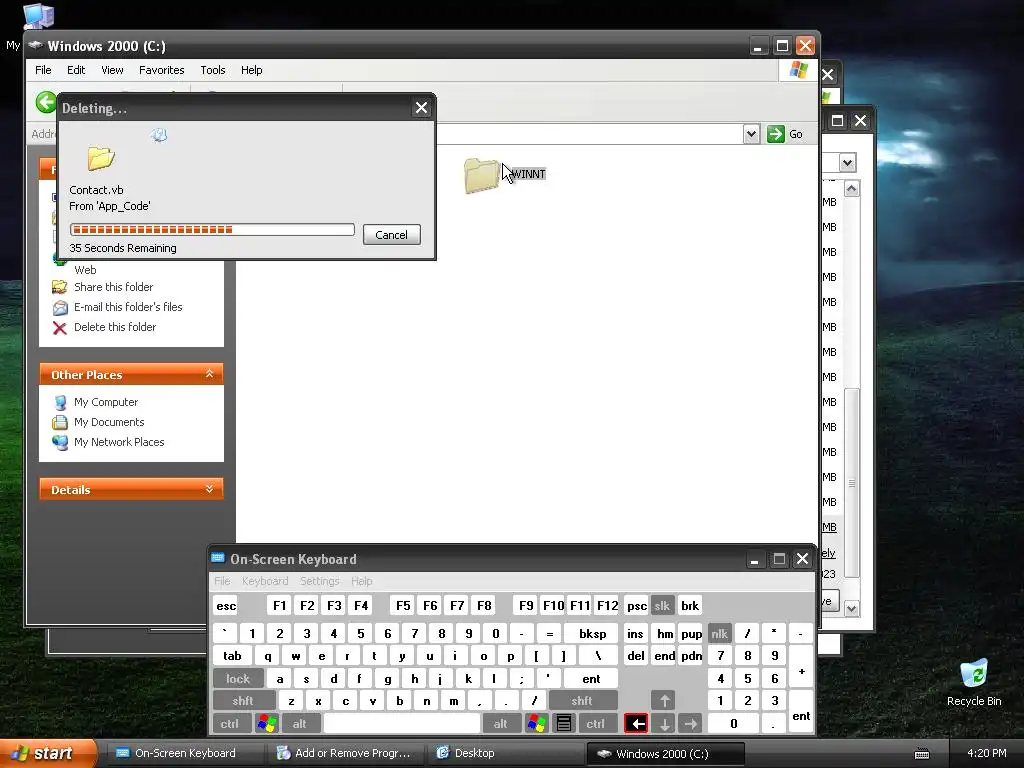Image resolution: width=1024 pixels, height=768 pixels.
Task: Click the E-mail envelope icon
Action: pos(59,308)
